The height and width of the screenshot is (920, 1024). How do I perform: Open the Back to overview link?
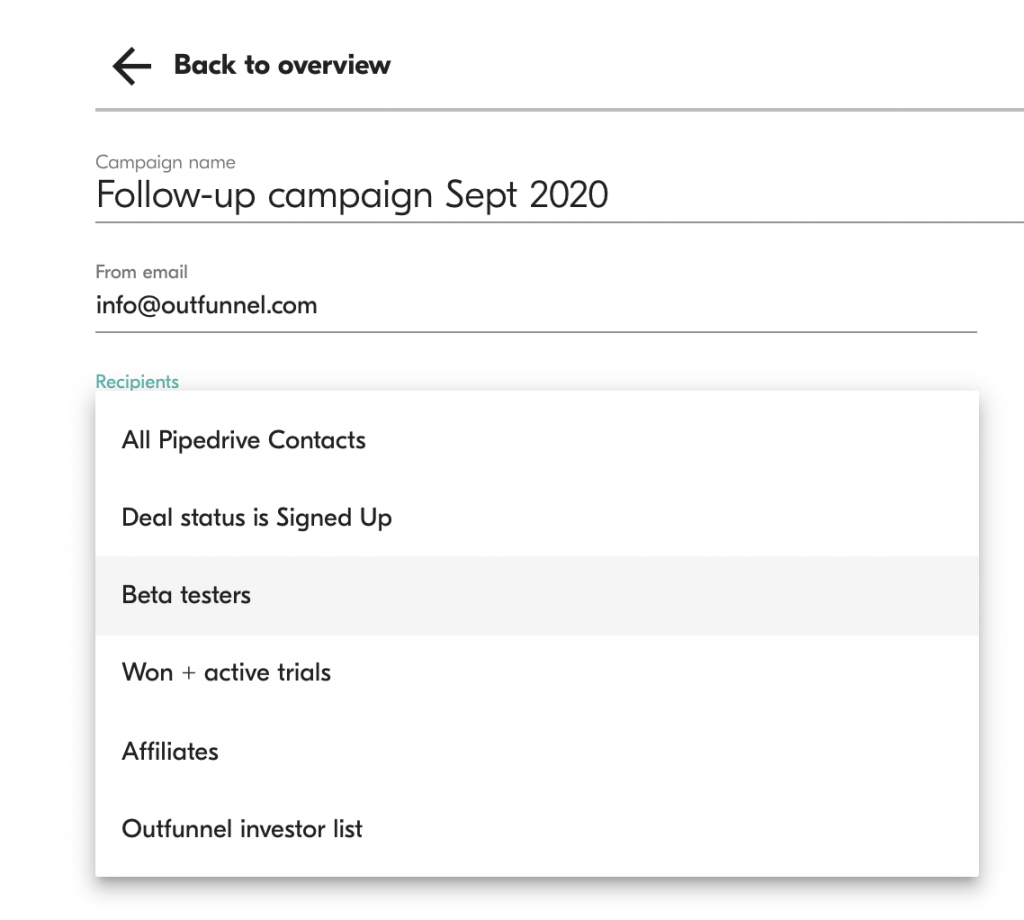tap(282, 65)
